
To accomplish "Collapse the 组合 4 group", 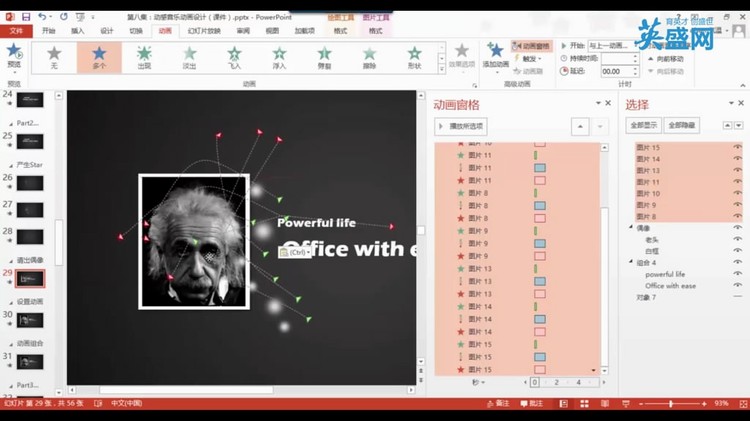I will tap(631, 262).
